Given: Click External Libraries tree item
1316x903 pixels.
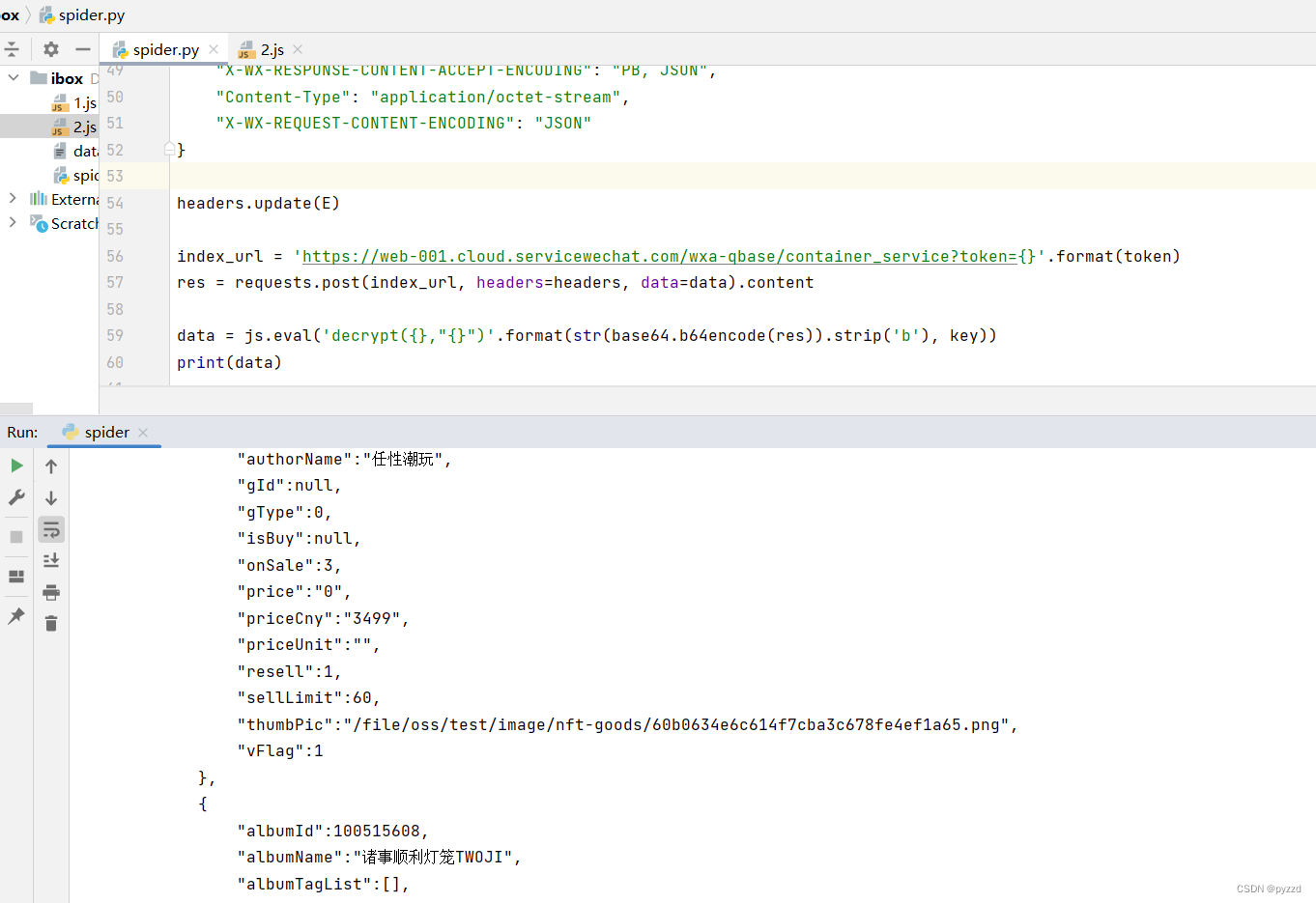Looking at the screenshot, I should (x=64, y=199).
